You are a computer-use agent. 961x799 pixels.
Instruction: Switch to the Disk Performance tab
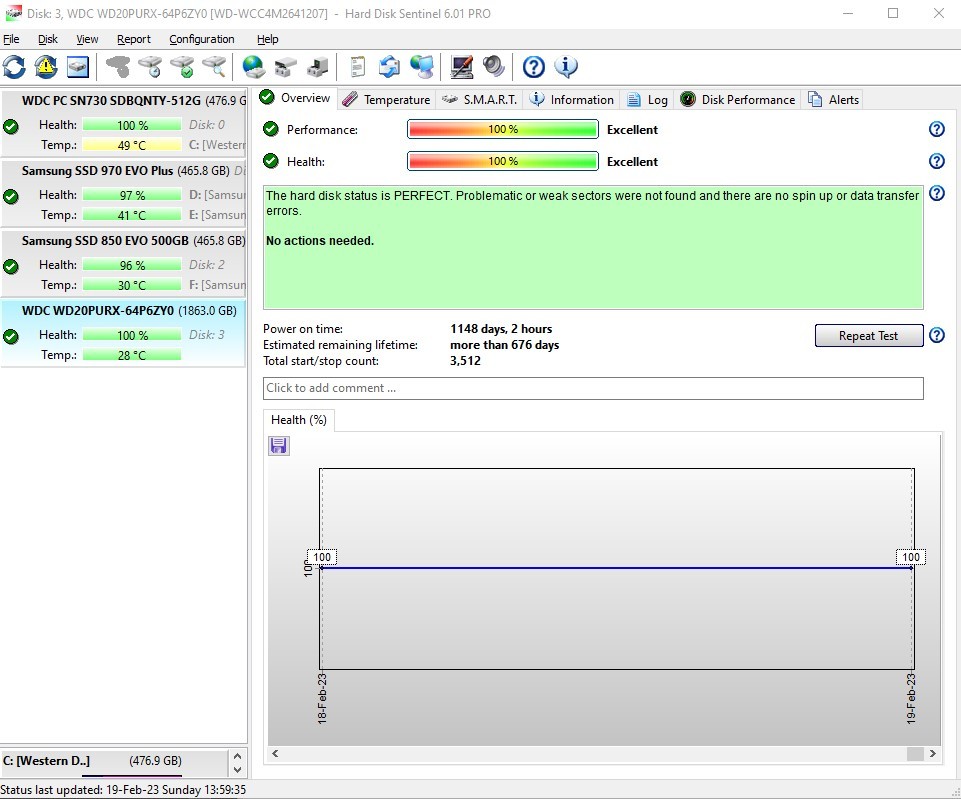tap(738, 99)
